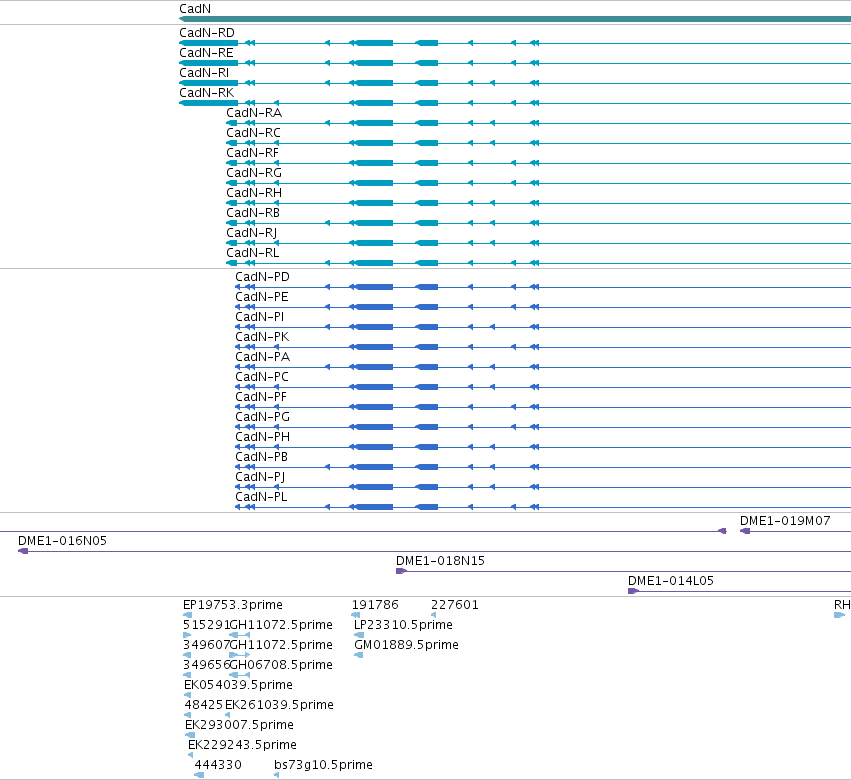Select the CadN-PB protein label
Image resolution: width=851 pixels, height=780 pixels.
261,457
